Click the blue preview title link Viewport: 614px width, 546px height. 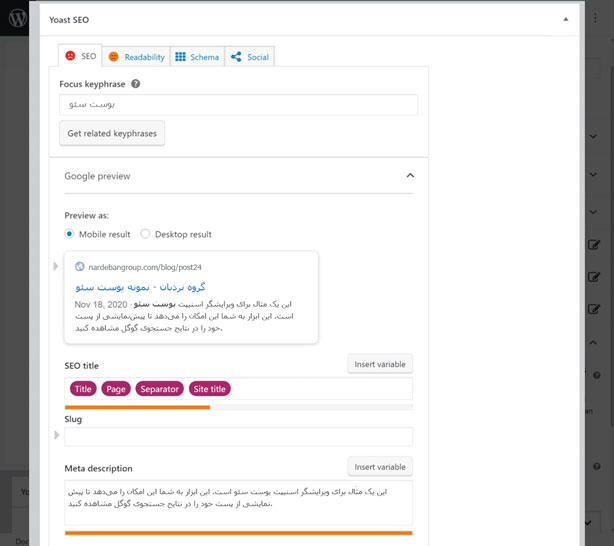click(x=140, y=287)
